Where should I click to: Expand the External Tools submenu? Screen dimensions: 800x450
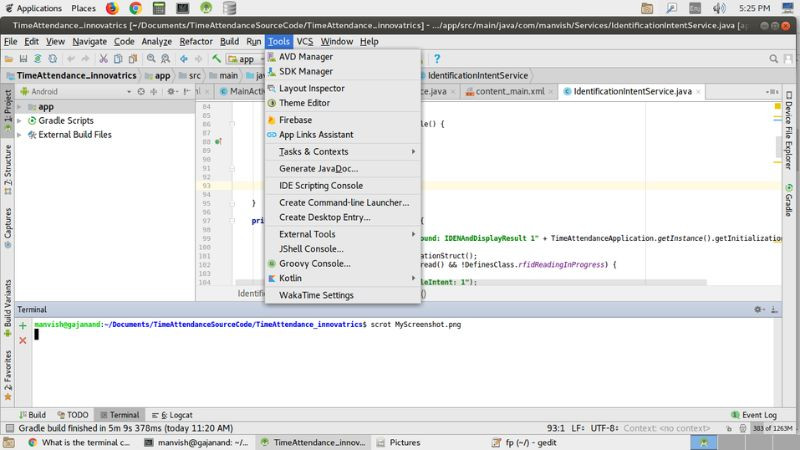342,234
